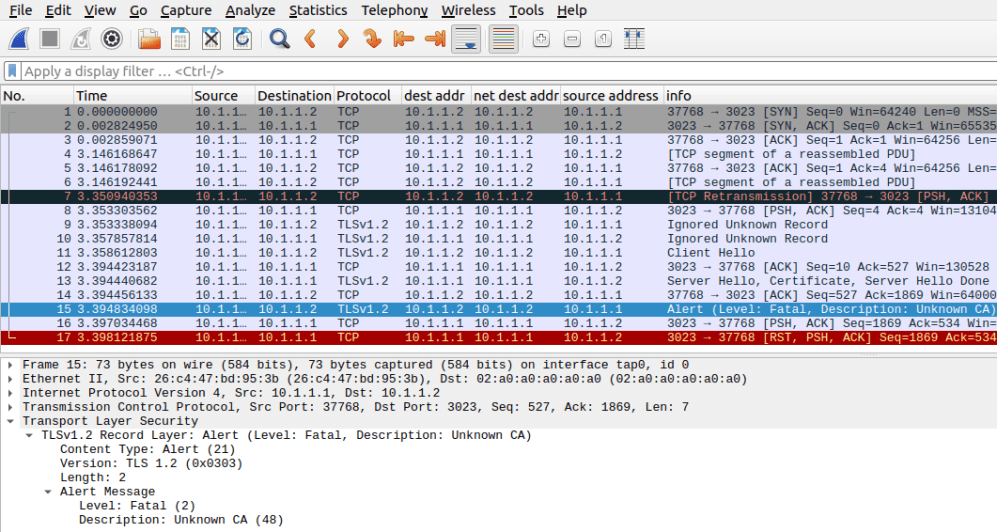Reload the capture file icon

tap(242, 39)
